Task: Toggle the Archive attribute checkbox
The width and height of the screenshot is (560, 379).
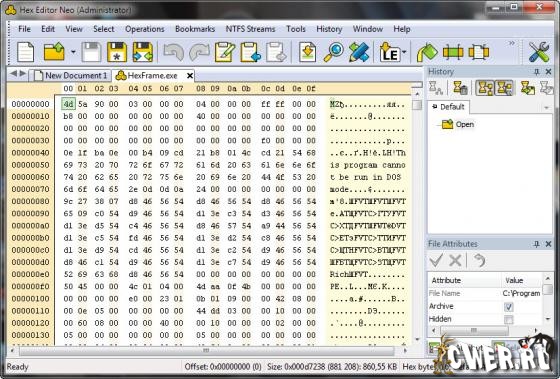Action: click(x=509, y=306)
